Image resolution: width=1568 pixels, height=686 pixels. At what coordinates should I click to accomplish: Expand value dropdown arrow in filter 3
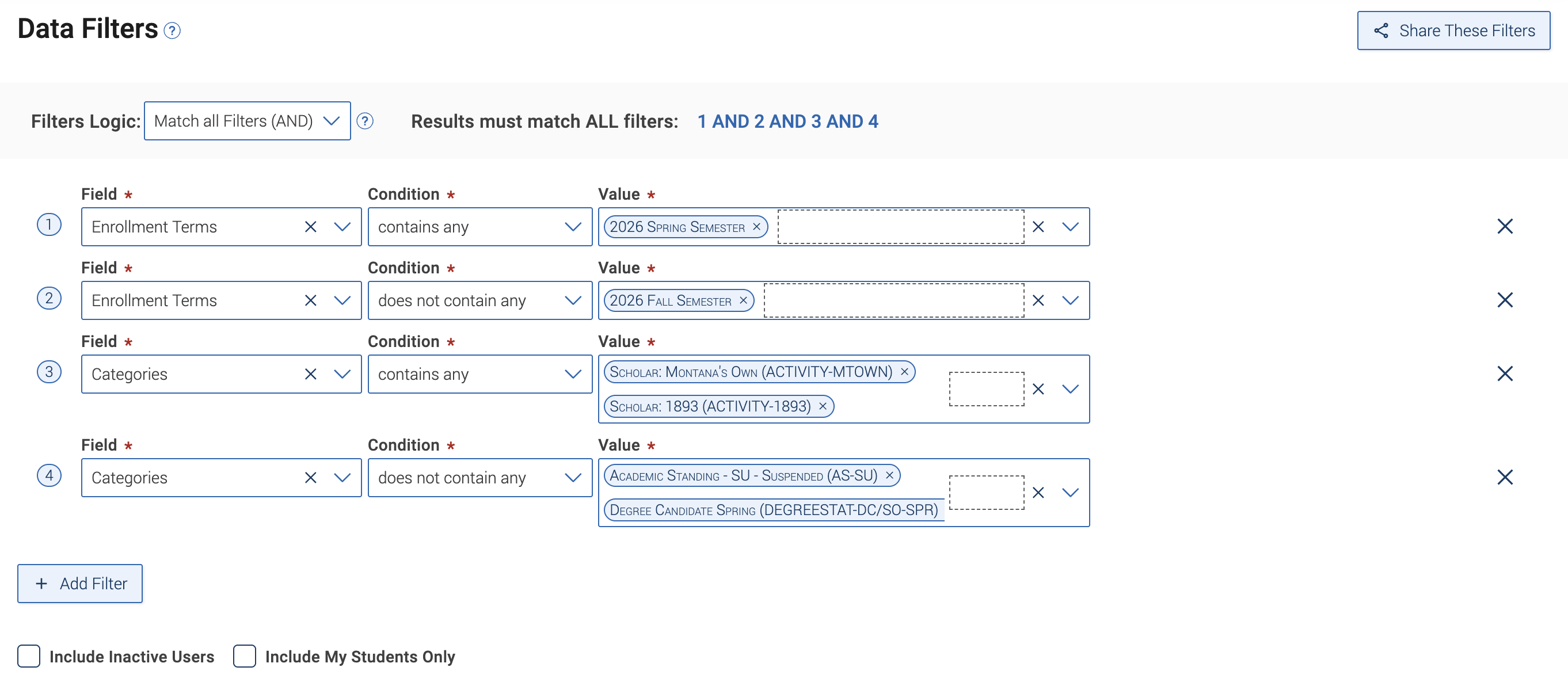click(x=1070, y=389)
